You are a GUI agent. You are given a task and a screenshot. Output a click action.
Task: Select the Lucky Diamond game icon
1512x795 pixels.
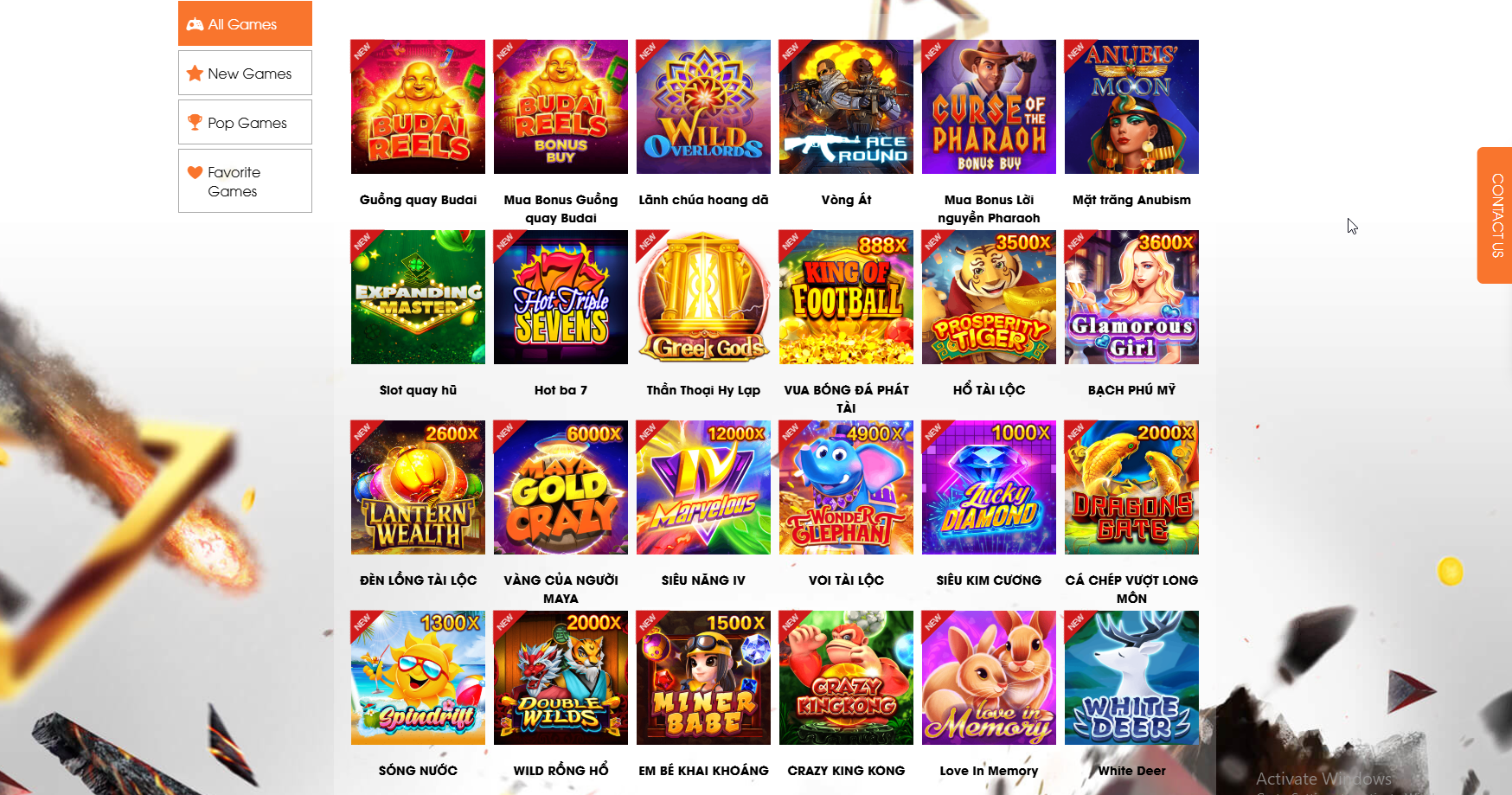pyautogui.click(x=989, y=487)
